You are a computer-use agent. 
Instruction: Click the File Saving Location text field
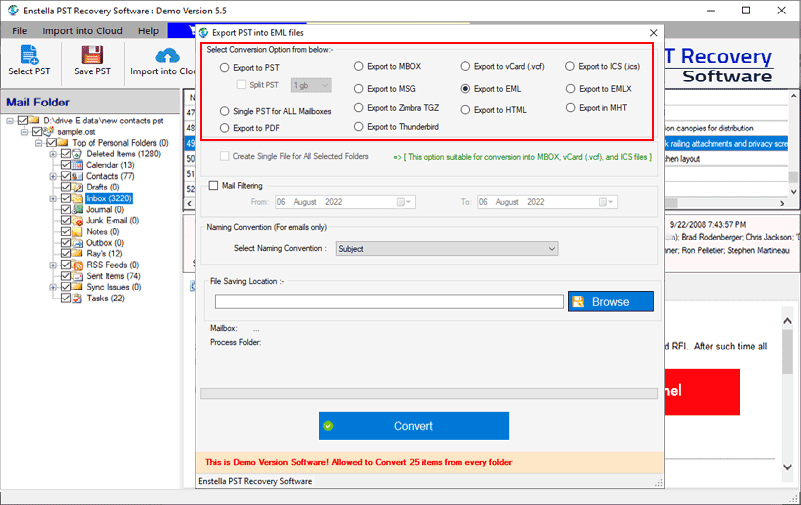(389, 301)
